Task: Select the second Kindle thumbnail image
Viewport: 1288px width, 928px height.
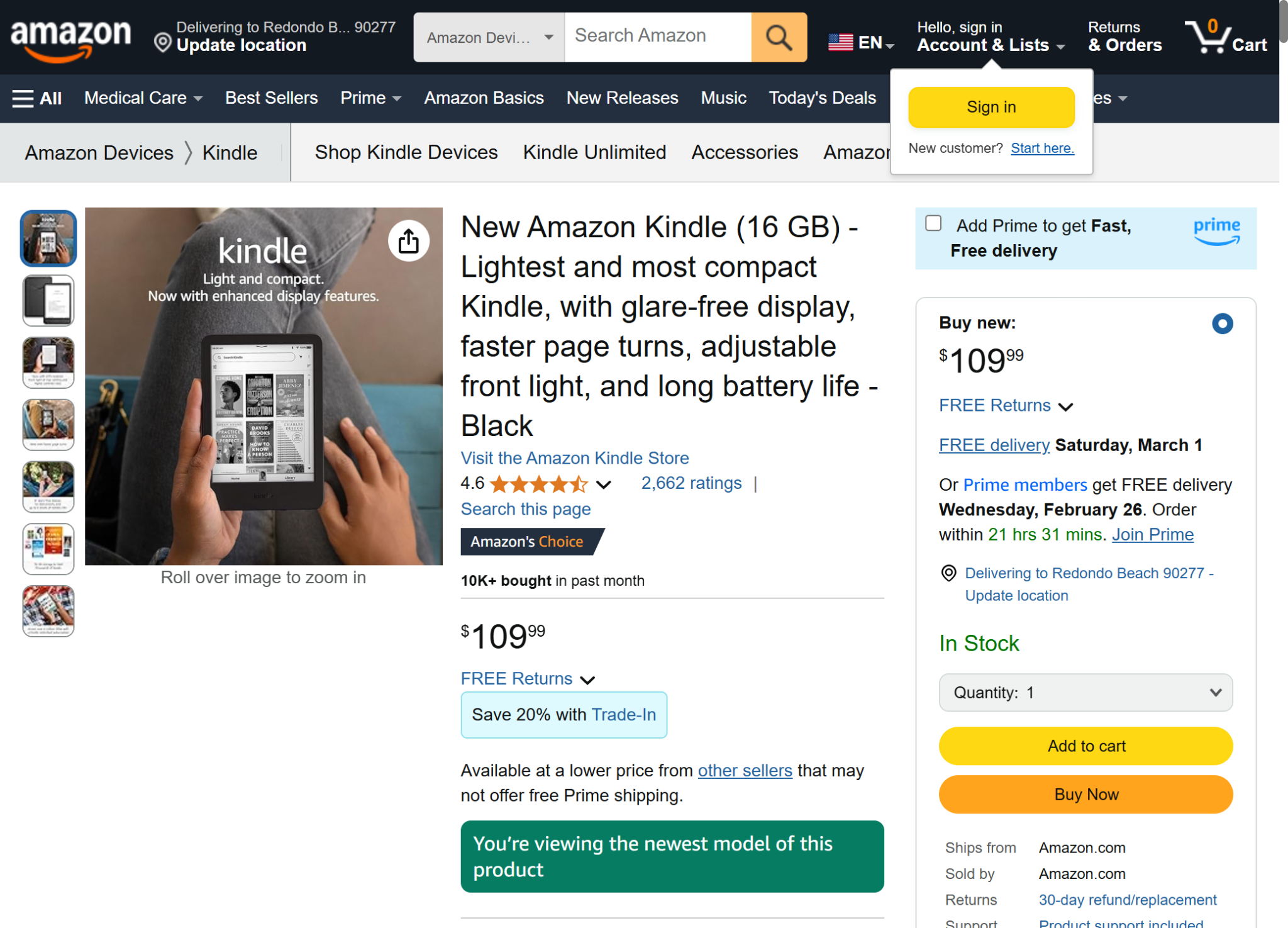Action: [48, 300]
